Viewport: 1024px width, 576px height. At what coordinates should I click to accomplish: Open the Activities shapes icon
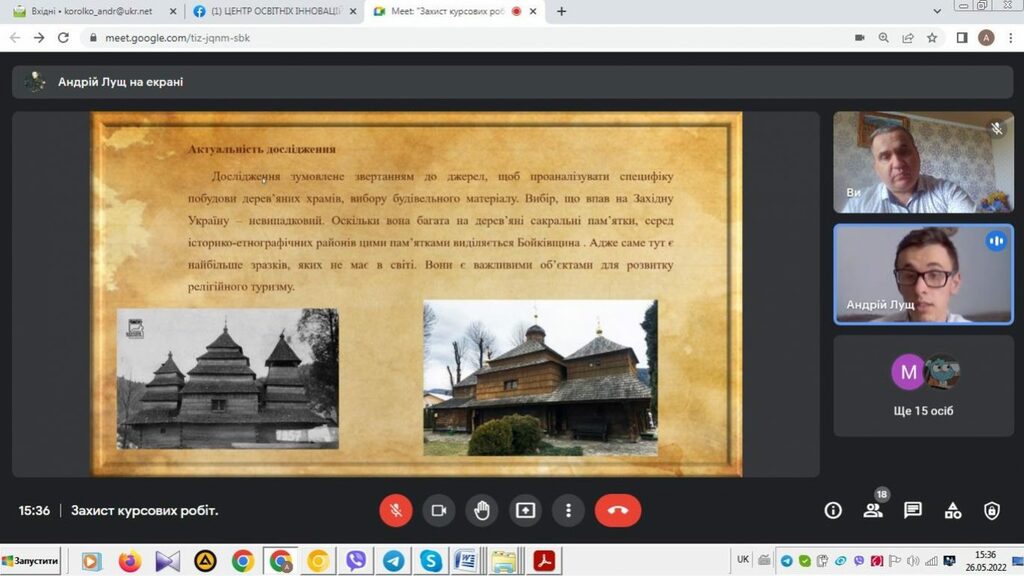952,510
